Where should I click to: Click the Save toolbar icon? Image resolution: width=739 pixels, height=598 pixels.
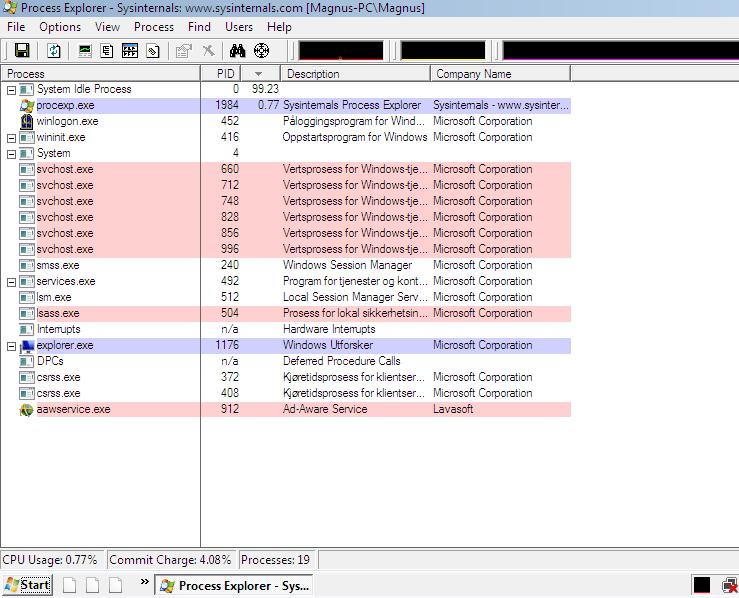(22, 50)
